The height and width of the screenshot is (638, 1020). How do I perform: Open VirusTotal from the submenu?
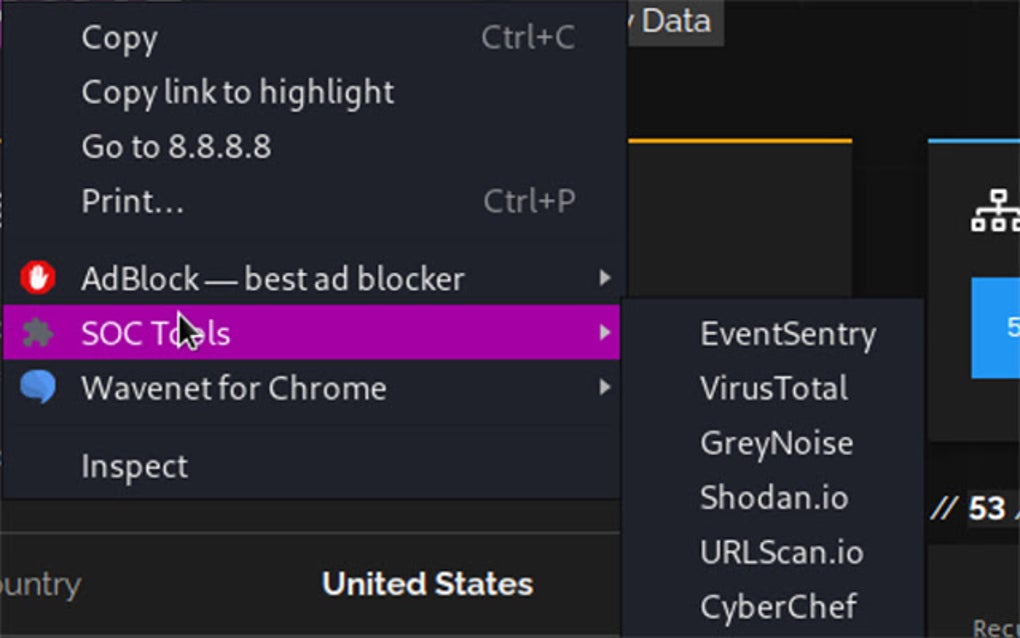(774, 389)
